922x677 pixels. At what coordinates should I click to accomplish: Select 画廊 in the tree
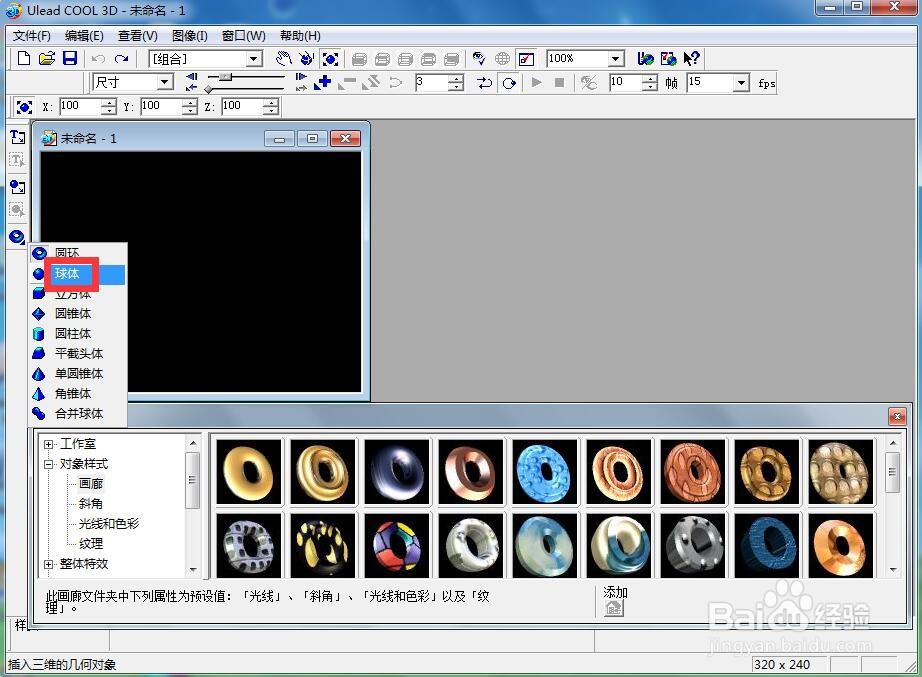click(91, 483)
